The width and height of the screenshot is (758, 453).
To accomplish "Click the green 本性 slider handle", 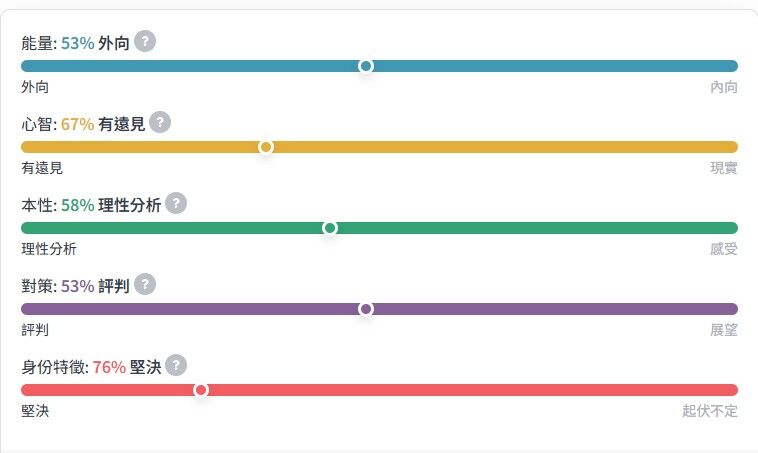I will 330,228.
